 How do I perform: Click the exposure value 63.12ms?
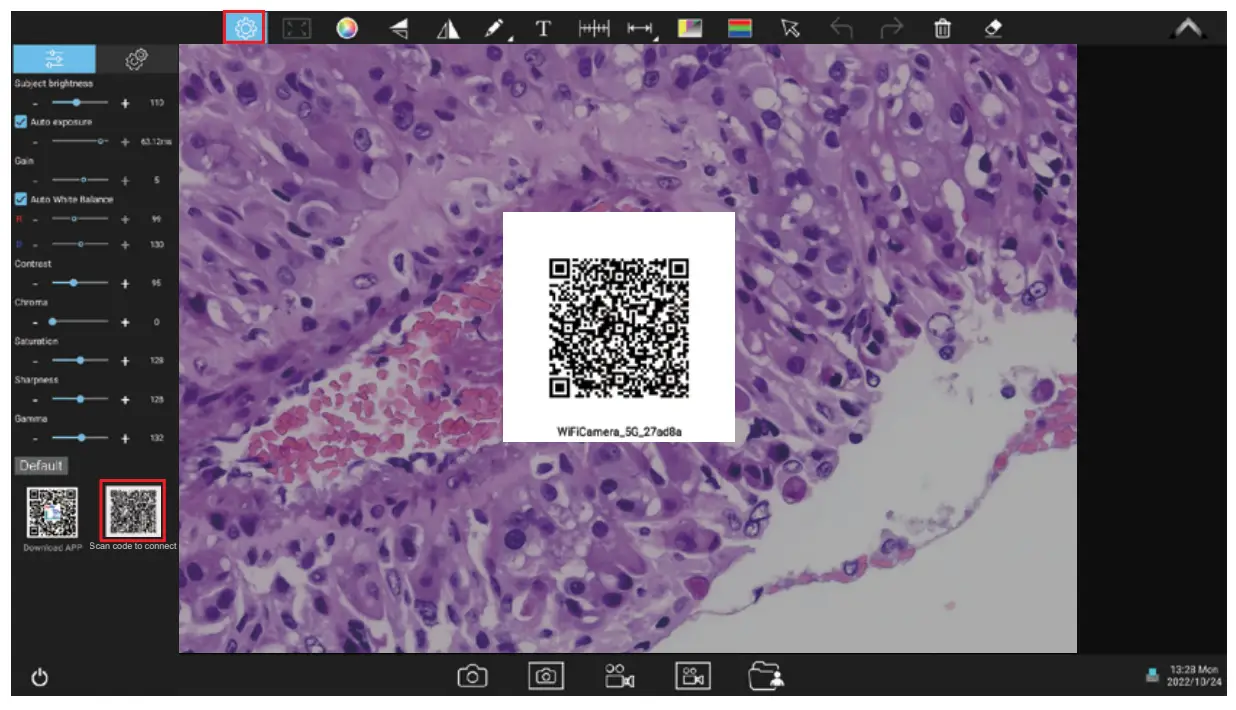pos(156,142)
